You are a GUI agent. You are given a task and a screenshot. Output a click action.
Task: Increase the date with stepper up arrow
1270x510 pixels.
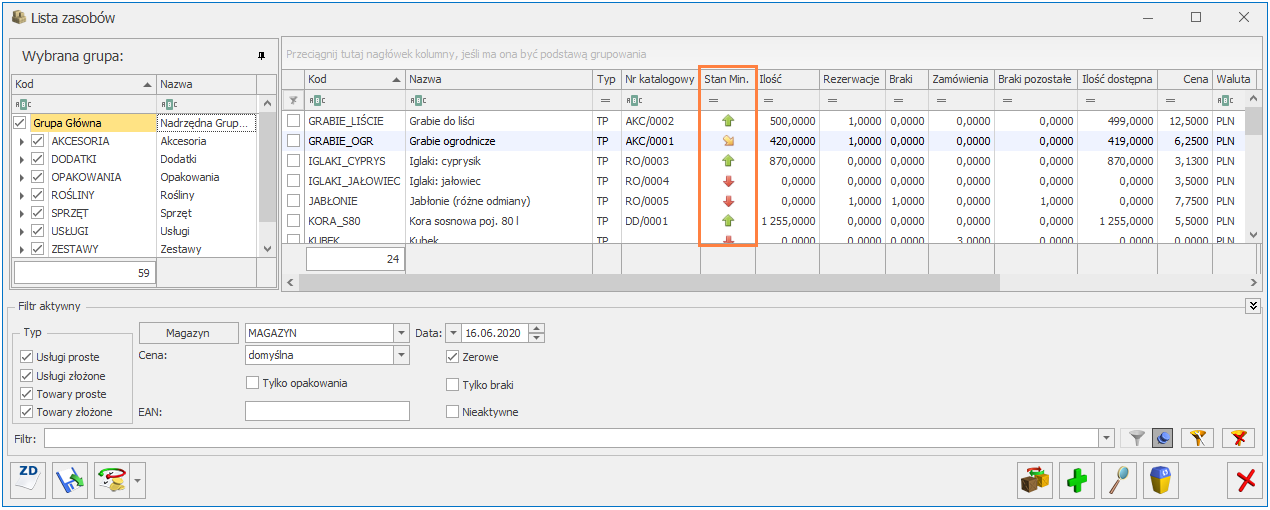[537, 328]
